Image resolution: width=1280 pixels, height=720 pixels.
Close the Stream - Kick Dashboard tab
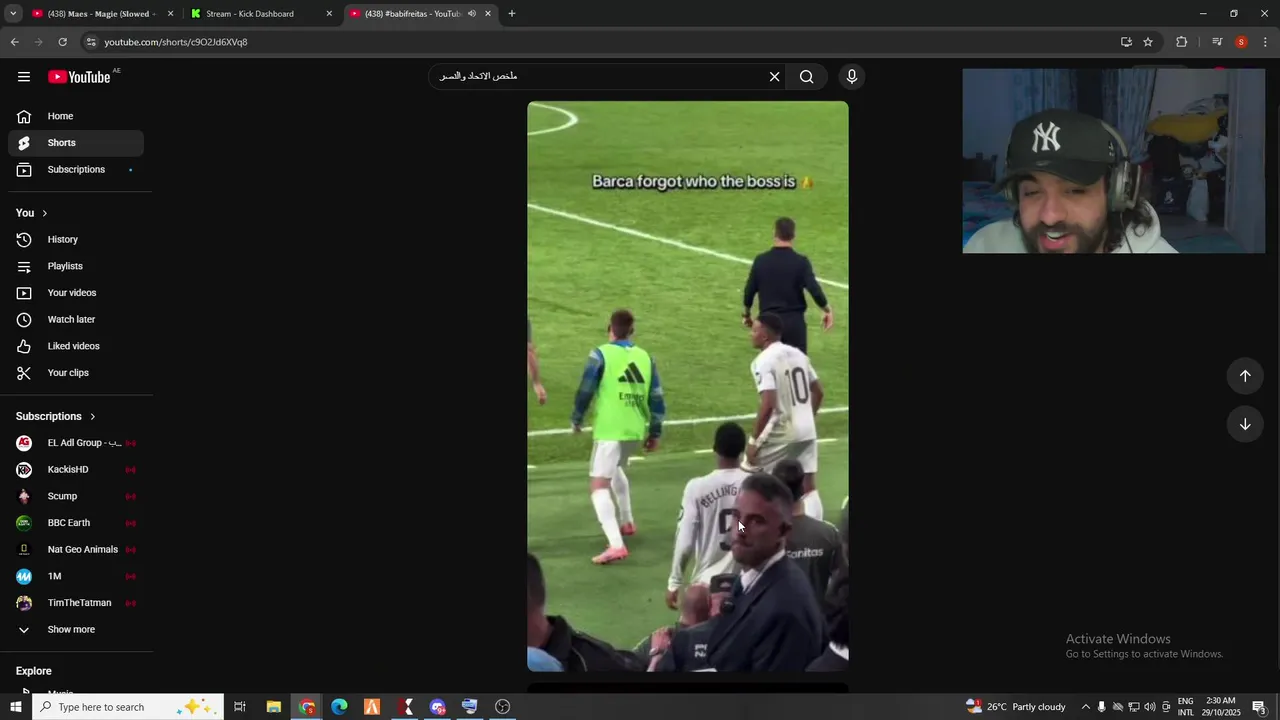click(329, 14)
